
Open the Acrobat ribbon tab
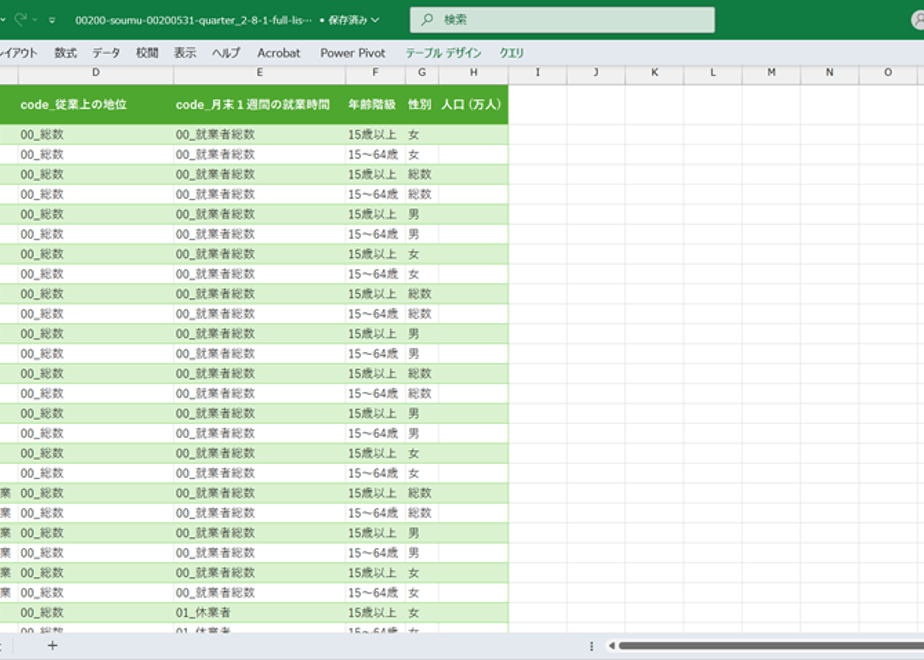point(279,53)
